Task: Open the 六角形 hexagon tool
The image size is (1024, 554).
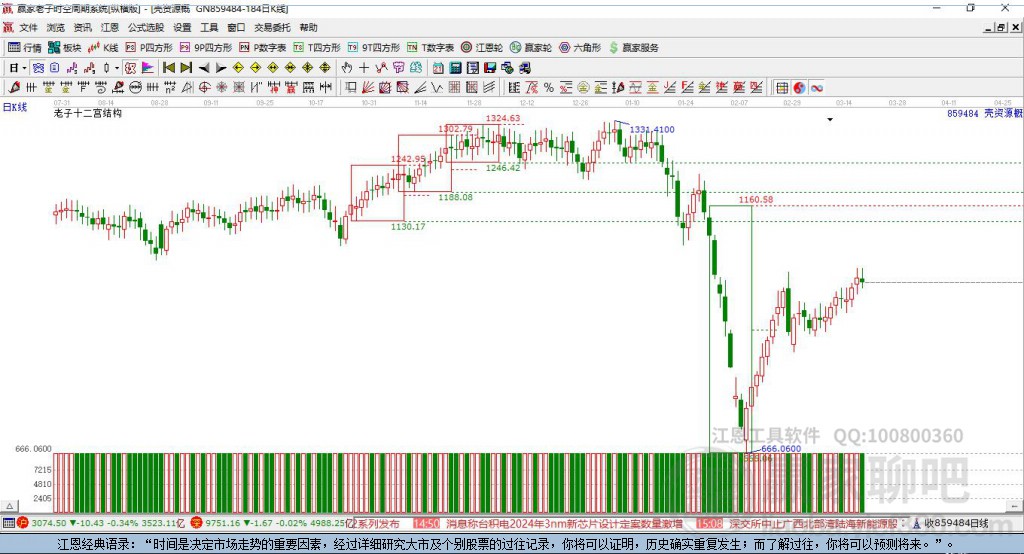Action: 580,48
